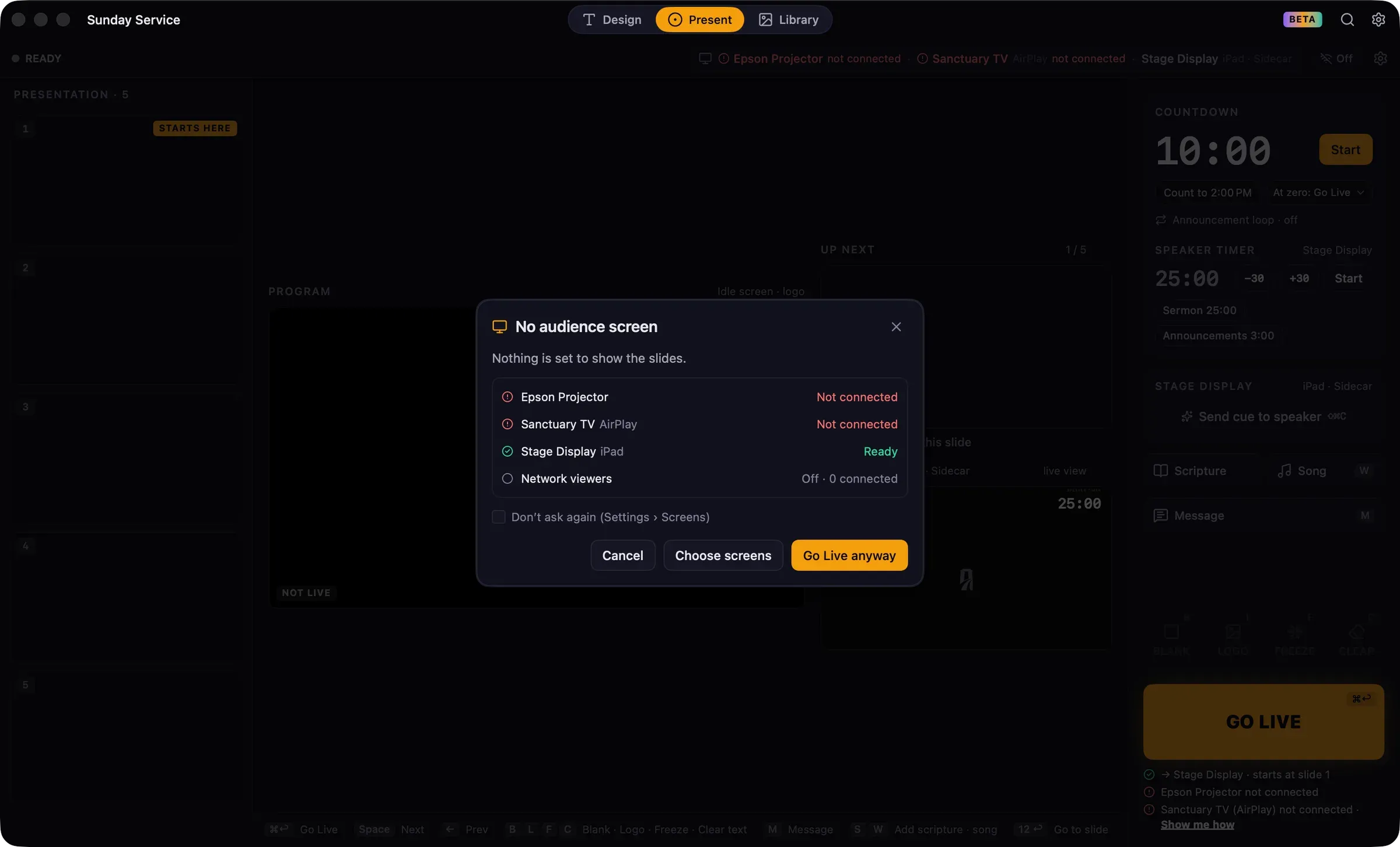Add 30 seconds to speaker timer
1400x847 pixels.
click(1299, 279)
